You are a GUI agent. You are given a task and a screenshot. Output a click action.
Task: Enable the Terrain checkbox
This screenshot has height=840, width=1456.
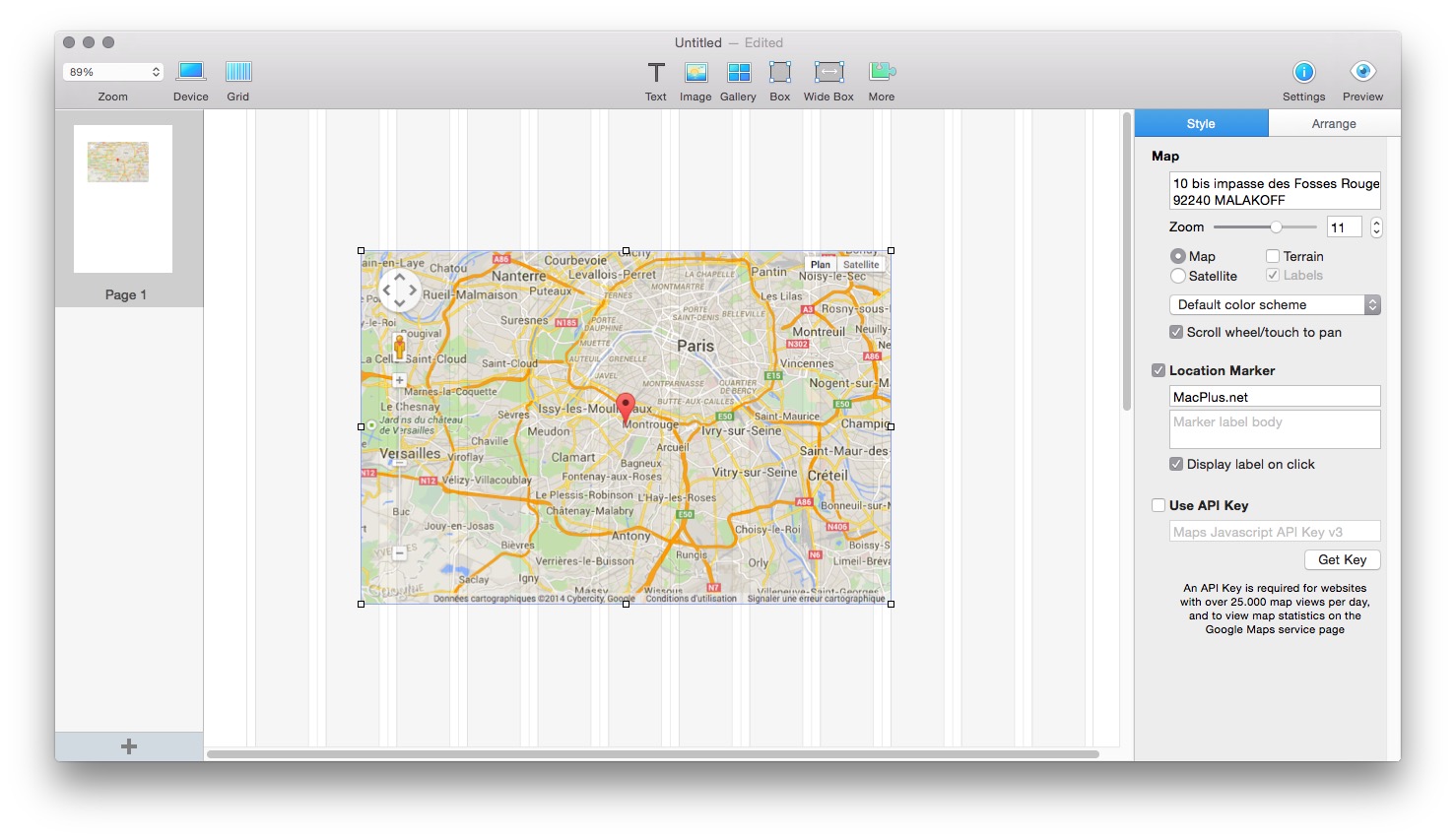[1273, 256]
